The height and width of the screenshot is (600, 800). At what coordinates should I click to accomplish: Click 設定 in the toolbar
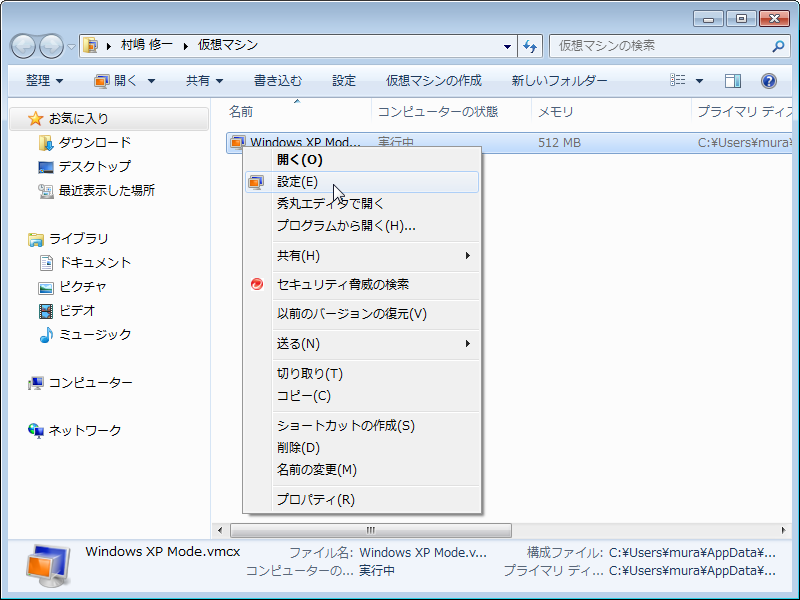344,81
